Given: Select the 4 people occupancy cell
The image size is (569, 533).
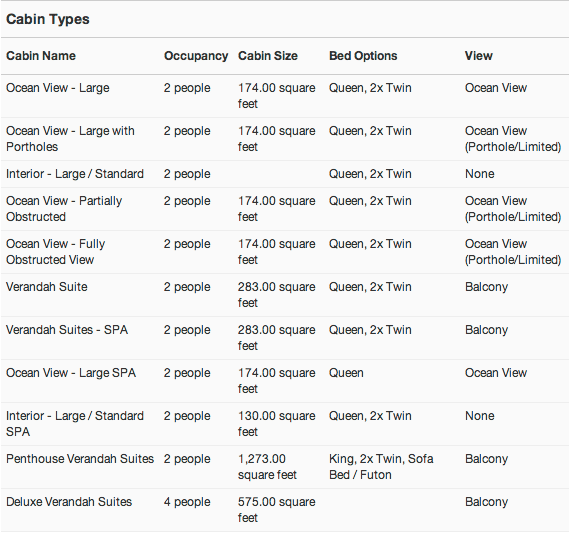Looking at the screenshot, I should click(187, 502).
